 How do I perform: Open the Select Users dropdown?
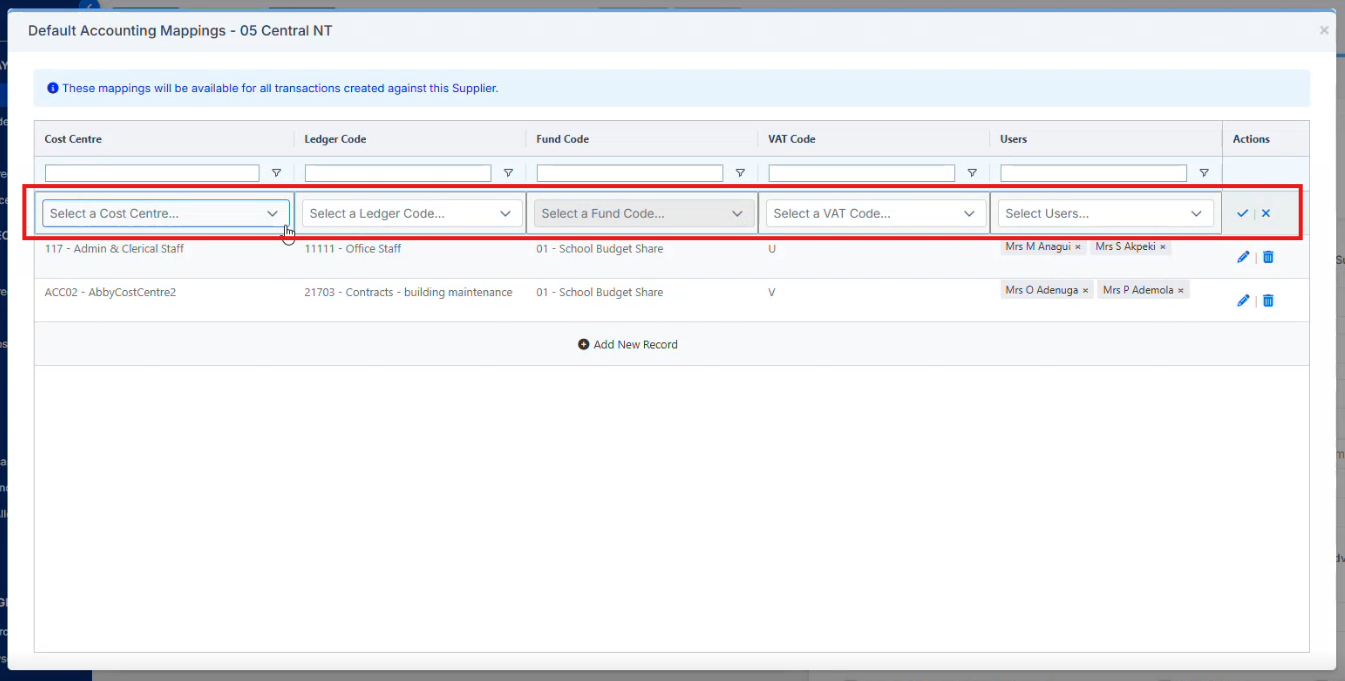point(1106,213)
